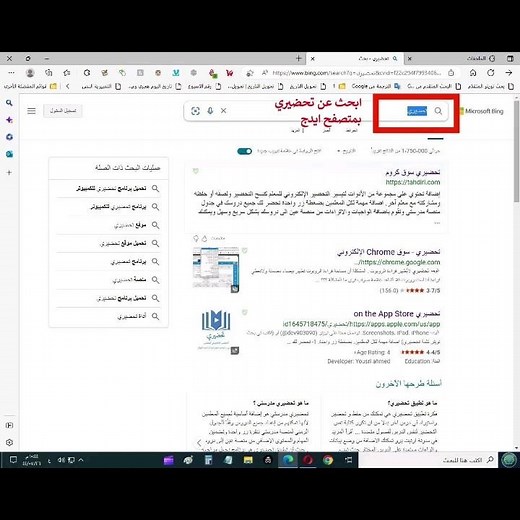Open the Copilot sparkle icon in sidebar
520x520 pixels.
(9, 120)
